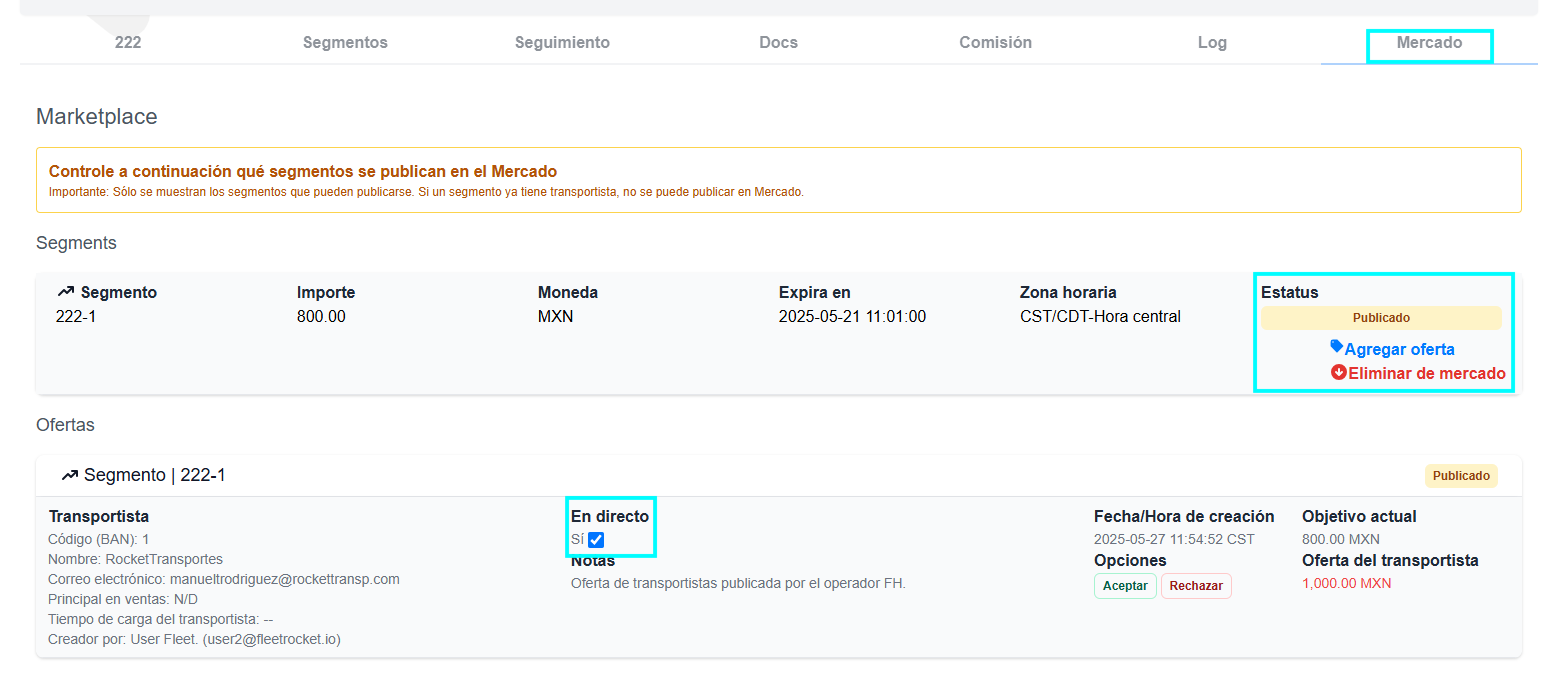The height and width of the screenshot is (689, 1545).
Task: Open the 222 tab
Action: pos(128,43)
